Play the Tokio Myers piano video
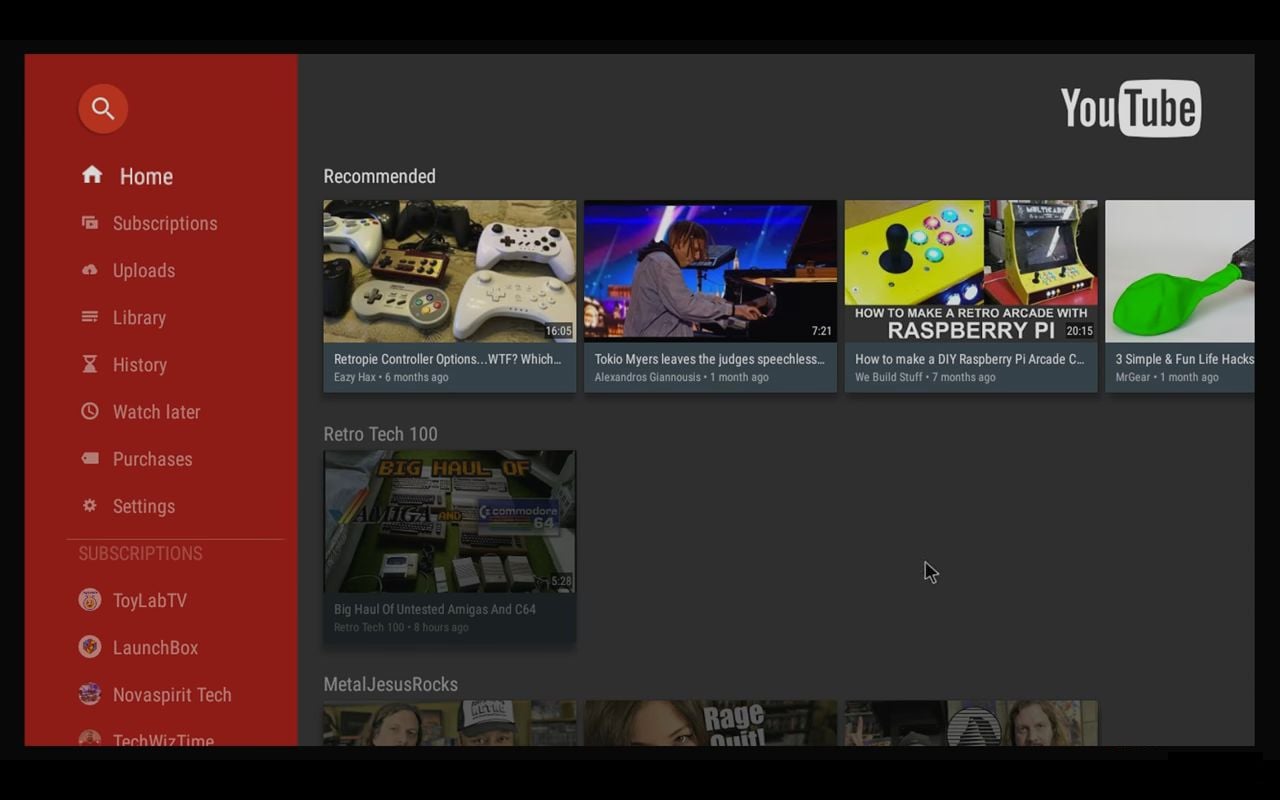1280x800 pixels. (710, 271)
